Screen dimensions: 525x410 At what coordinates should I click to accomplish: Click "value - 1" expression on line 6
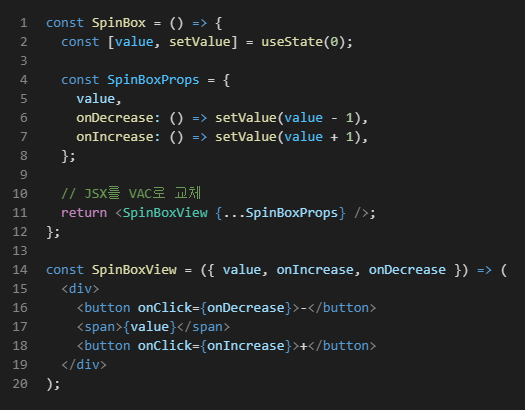point(318,118)
